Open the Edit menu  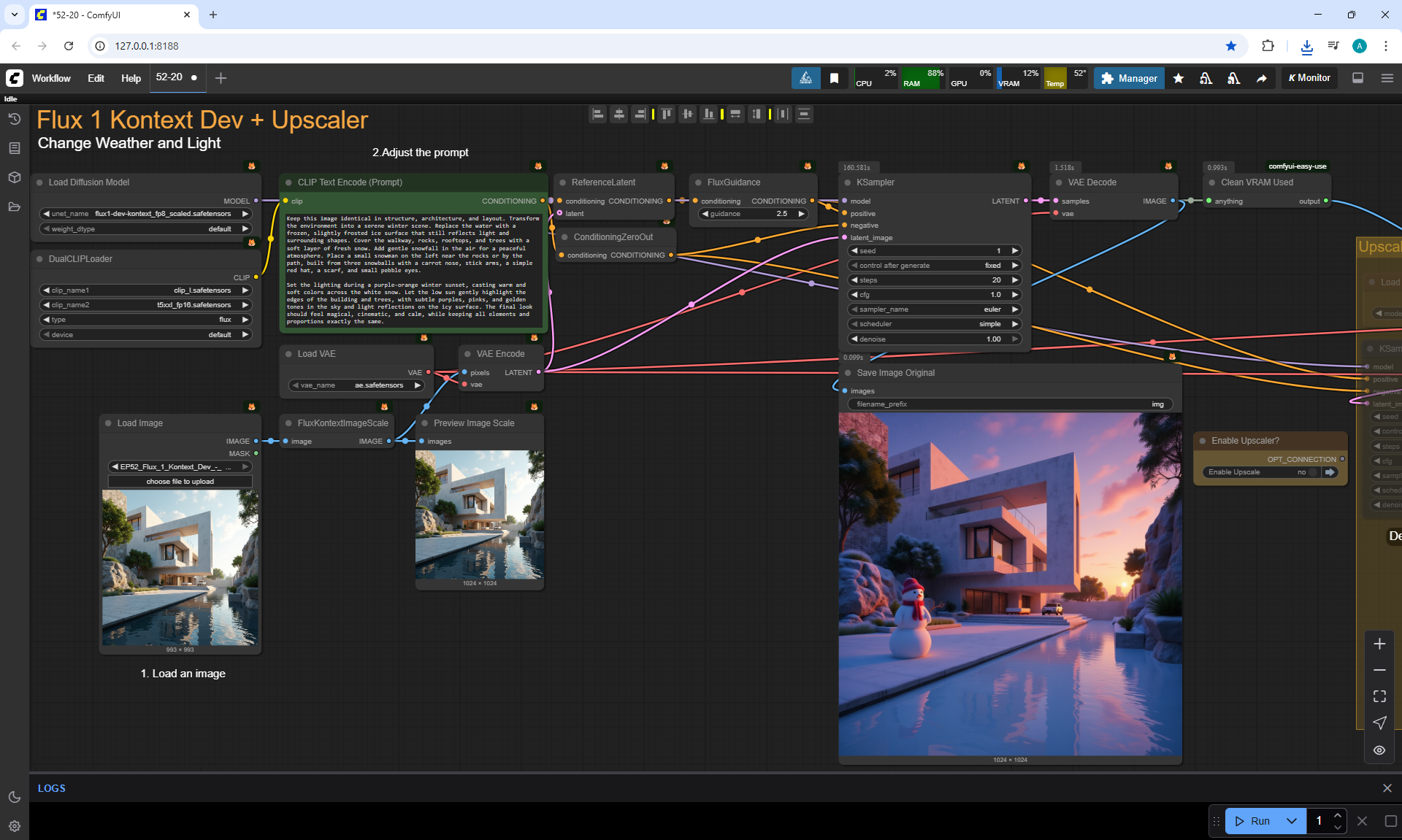[96, 78]
